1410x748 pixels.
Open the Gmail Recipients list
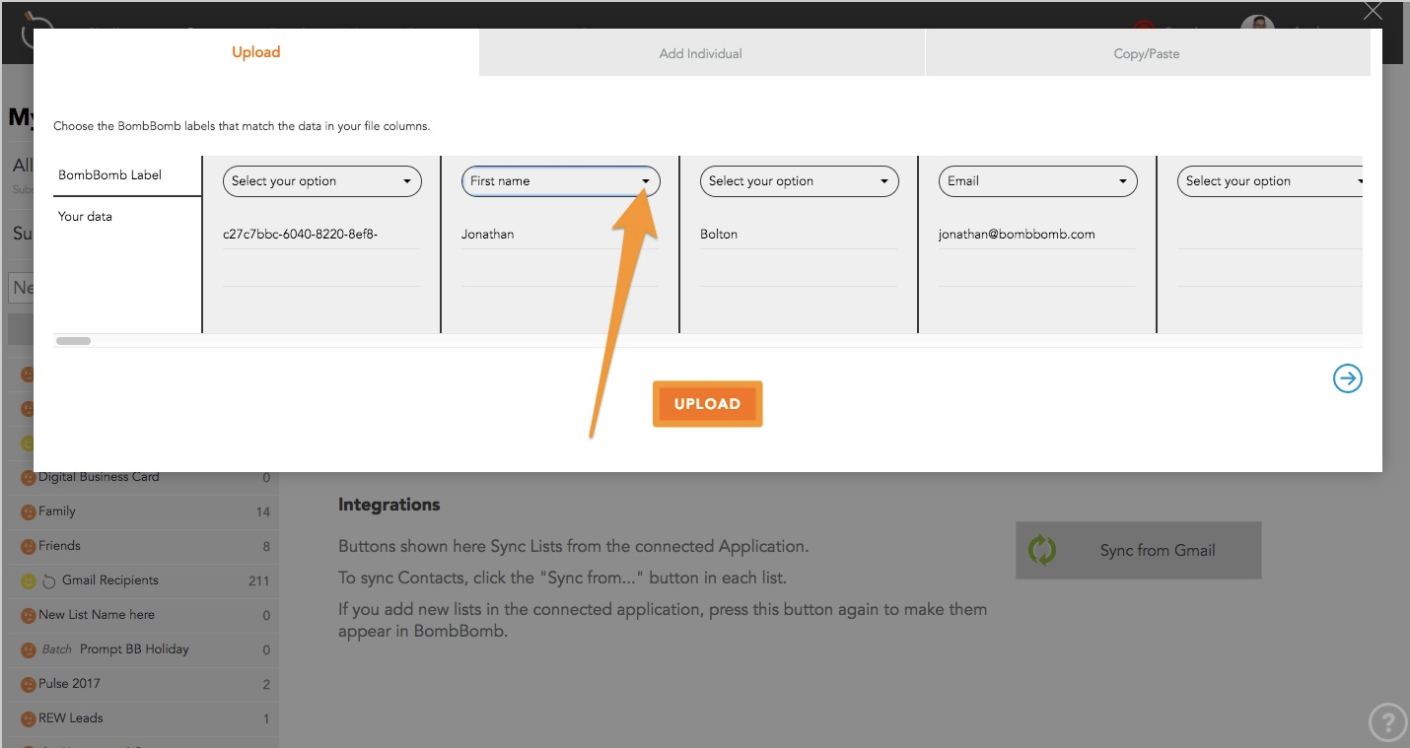[110, 580]
